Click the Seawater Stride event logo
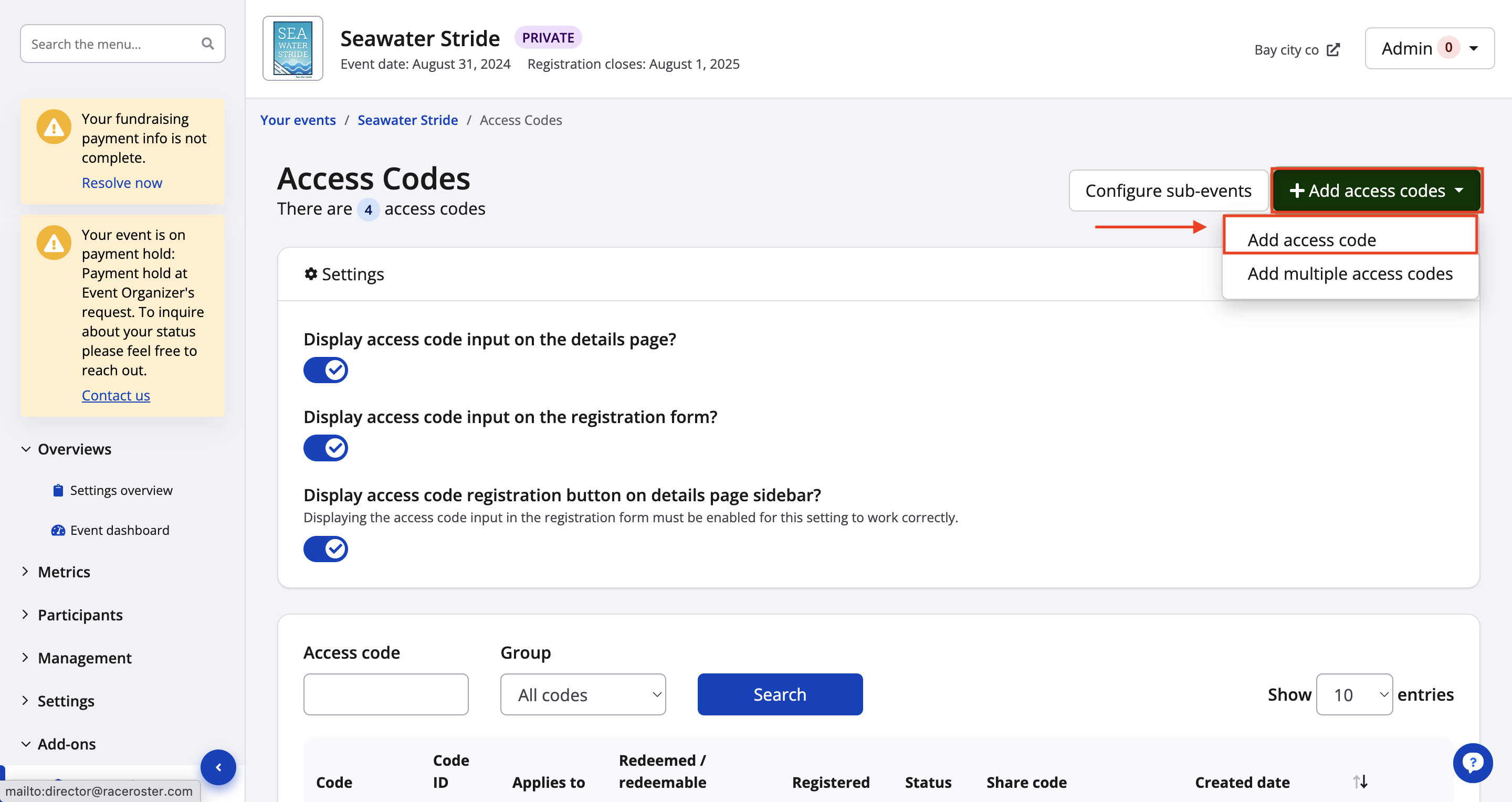1512x802 pixels. coord(292,49)
